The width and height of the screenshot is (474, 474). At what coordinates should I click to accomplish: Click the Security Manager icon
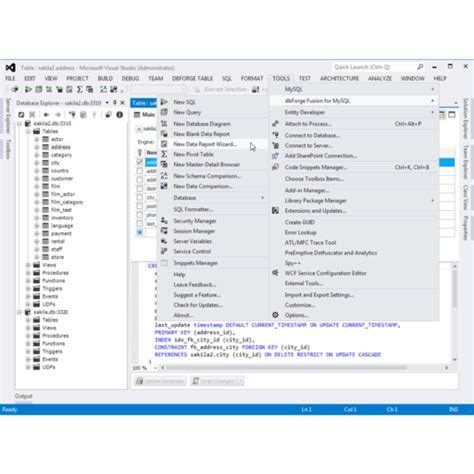pos(164,221)
